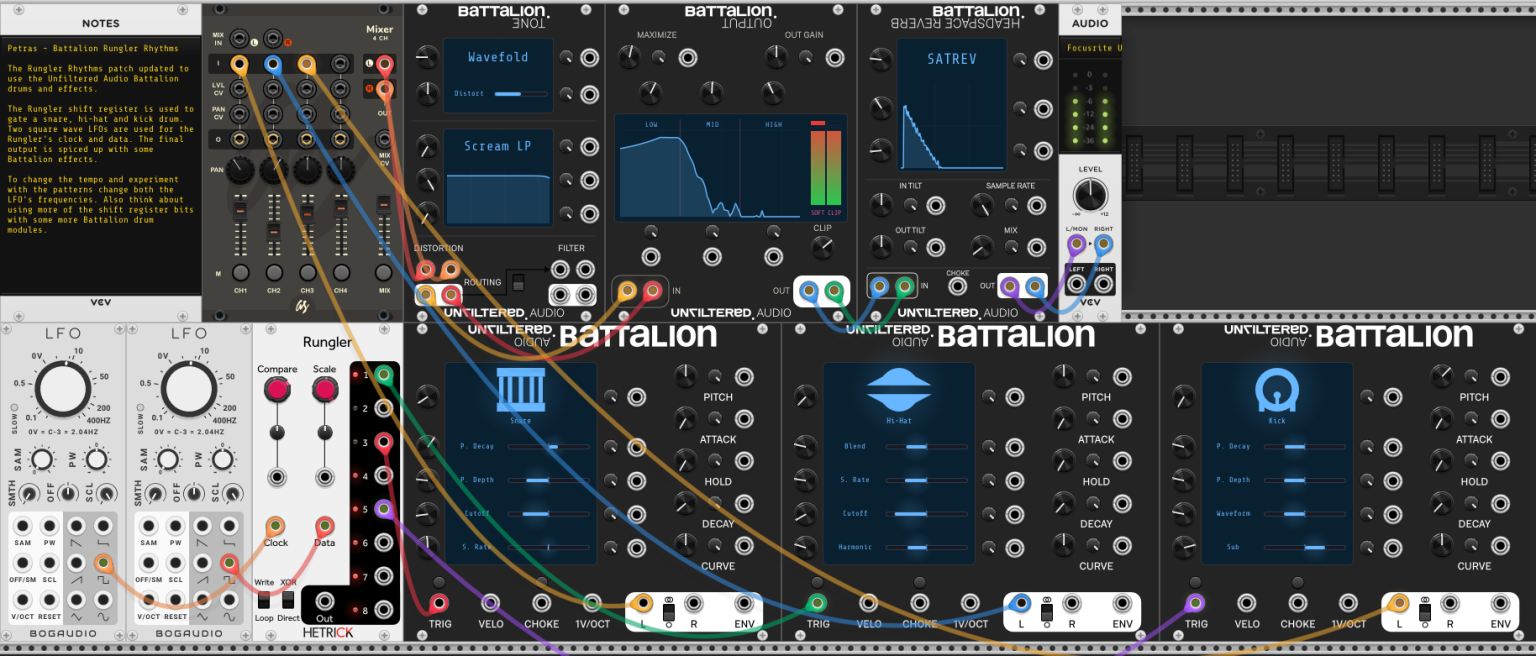1536x656 pixels.
Task: Toggle the Rungler Write/Loop switch
Action: pos(263,600)
